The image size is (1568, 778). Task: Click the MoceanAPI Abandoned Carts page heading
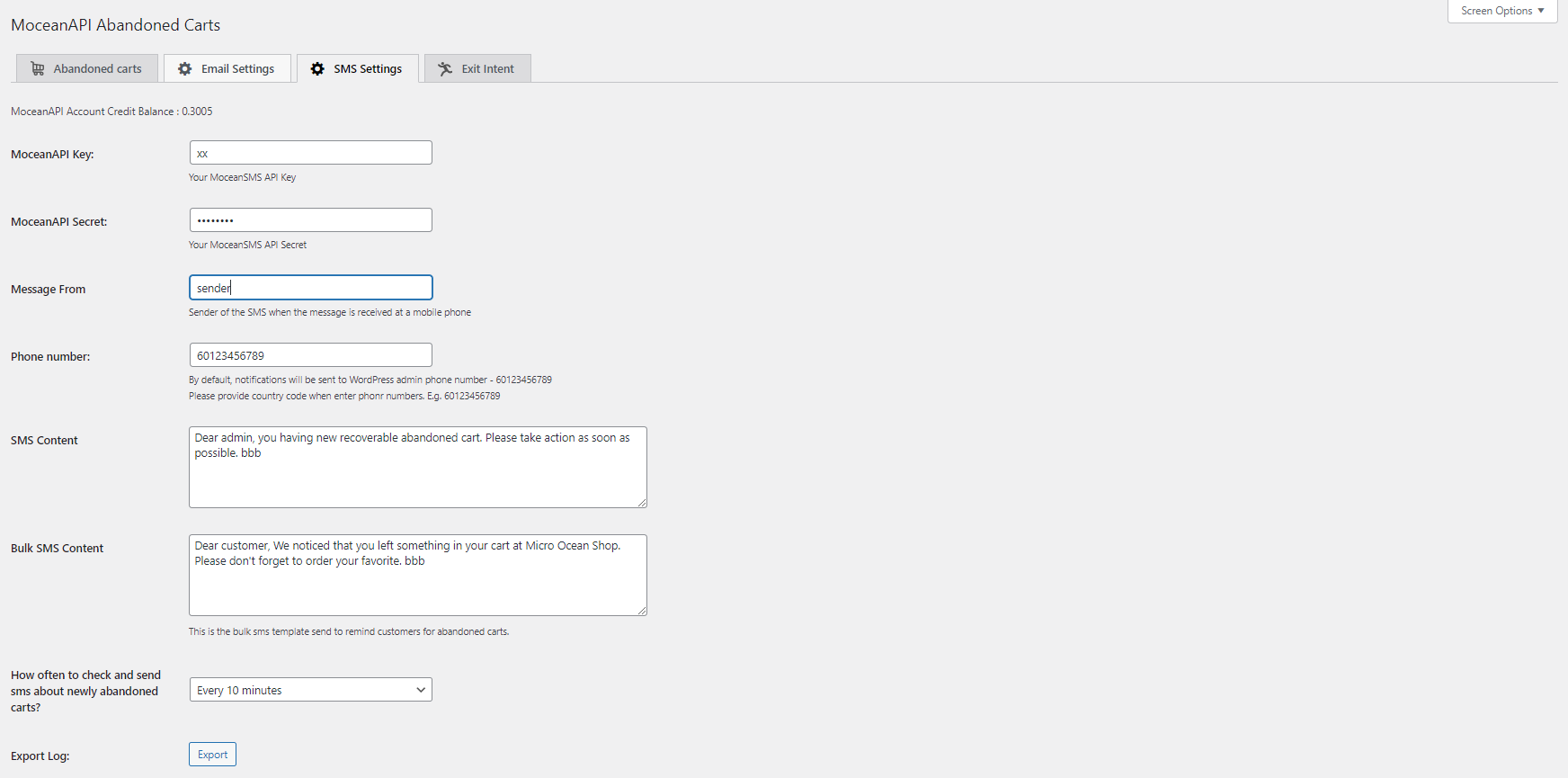[x=115, y=25]
